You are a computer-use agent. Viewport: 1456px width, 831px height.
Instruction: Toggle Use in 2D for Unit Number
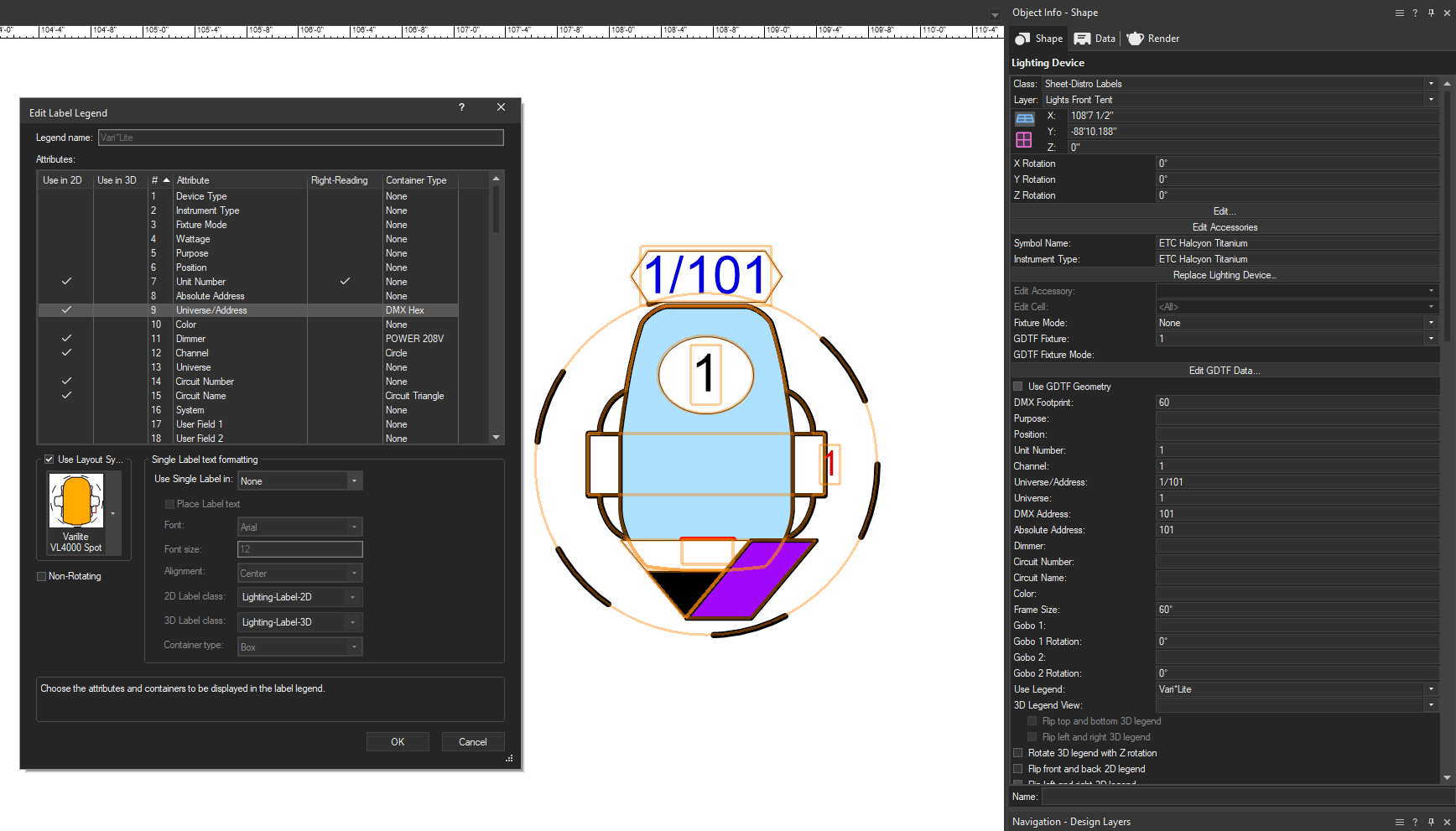tap(66, 282)
